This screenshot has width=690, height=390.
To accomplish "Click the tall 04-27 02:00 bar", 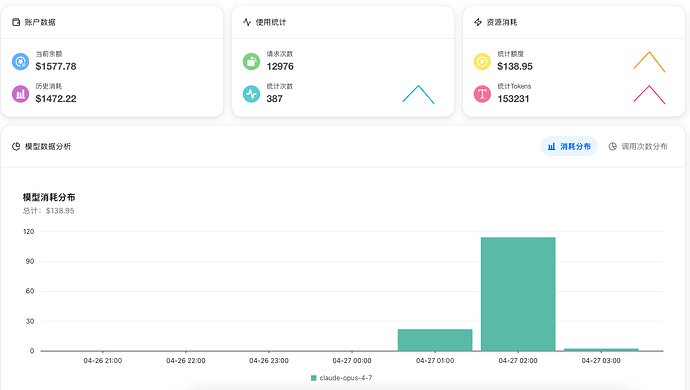I will [518, 294].
